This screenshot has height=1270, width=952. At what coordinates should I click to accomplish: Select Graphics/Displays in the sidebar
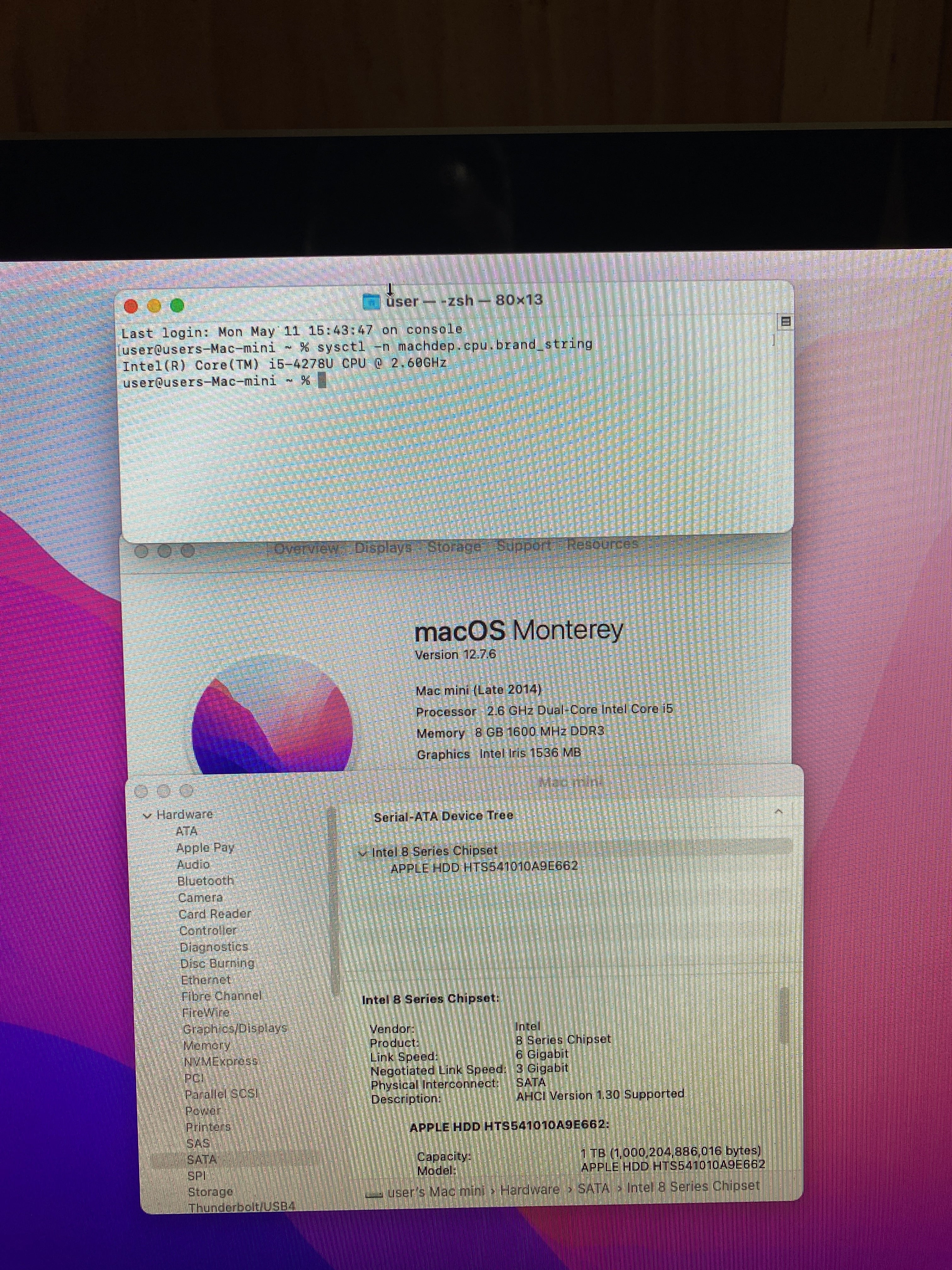(235, 1029)
